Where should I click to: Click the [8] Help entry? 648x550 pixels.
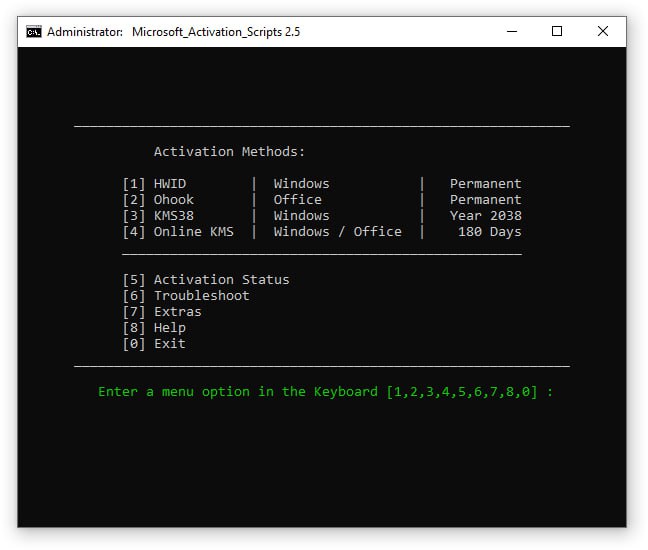(x=154, y=328)
